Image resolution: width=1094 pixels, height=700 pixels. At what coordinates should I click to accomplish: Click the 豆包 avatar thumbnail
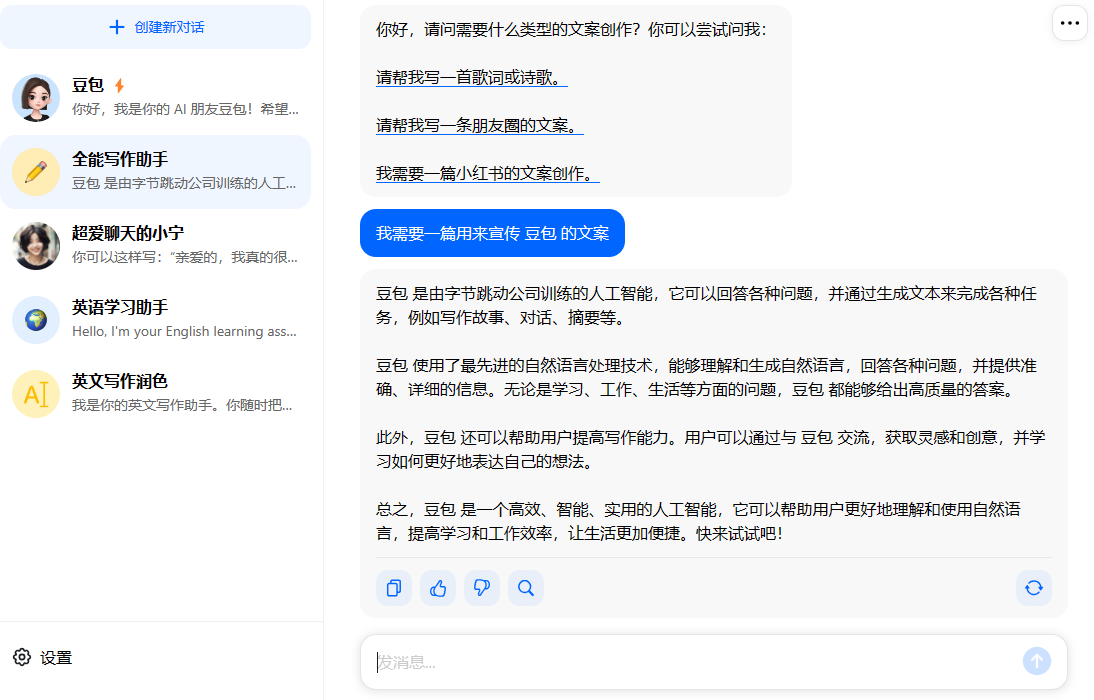(x=36, y=98)
